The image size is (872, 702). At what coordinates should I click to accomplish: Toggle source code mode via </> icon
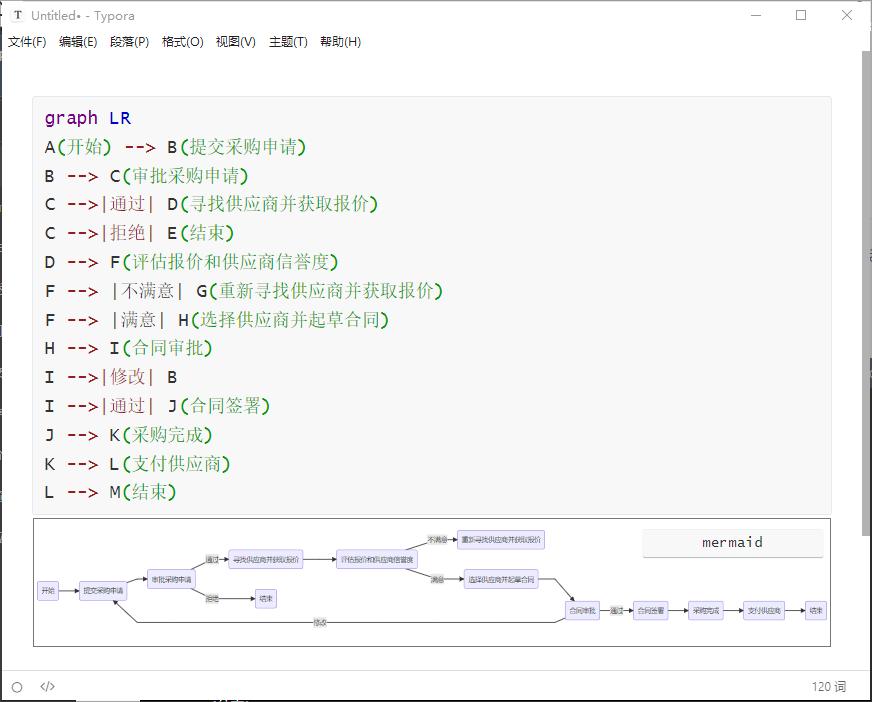[48, 687]
